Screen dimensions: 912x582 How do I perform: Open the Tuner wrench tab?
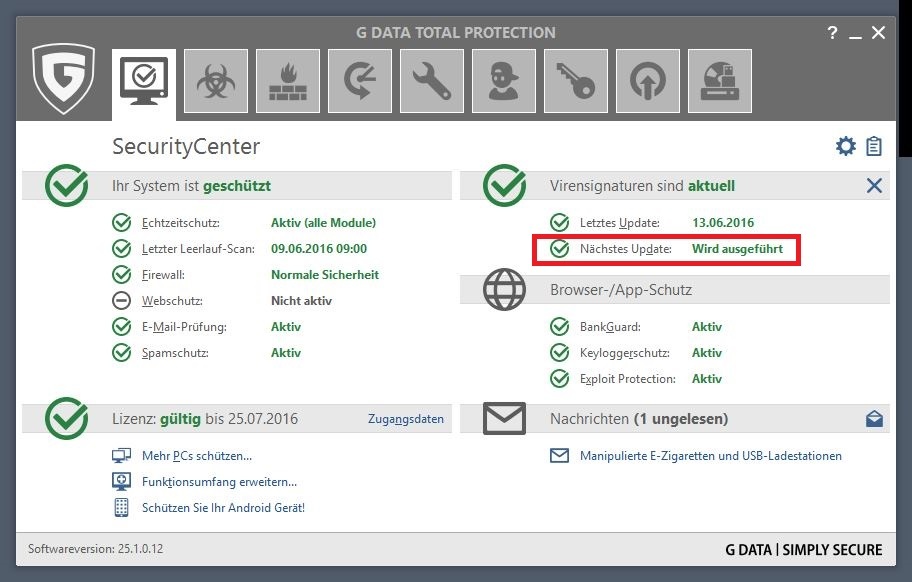(432, 81)
